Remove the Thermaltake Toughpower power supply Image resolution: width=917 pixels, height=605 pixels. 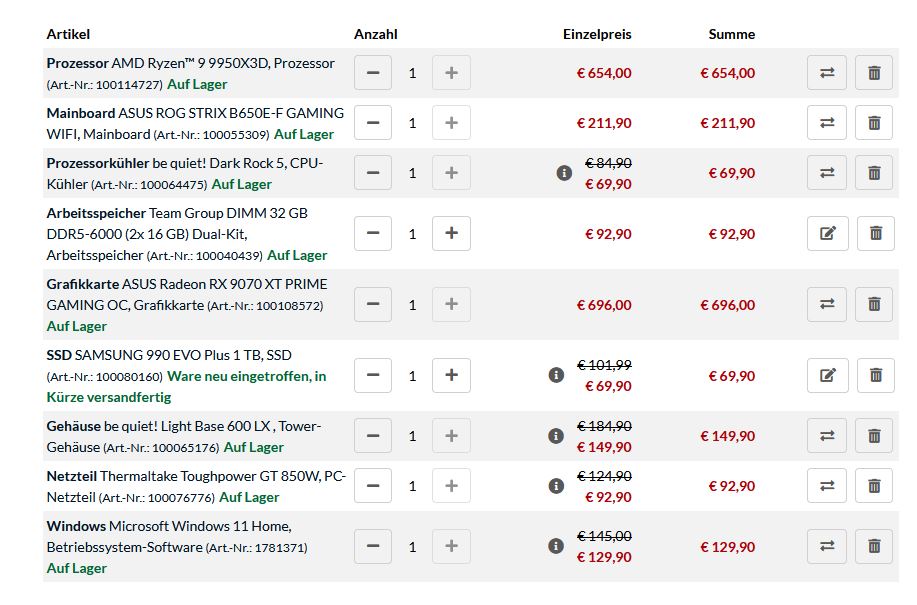click(874, 485)
